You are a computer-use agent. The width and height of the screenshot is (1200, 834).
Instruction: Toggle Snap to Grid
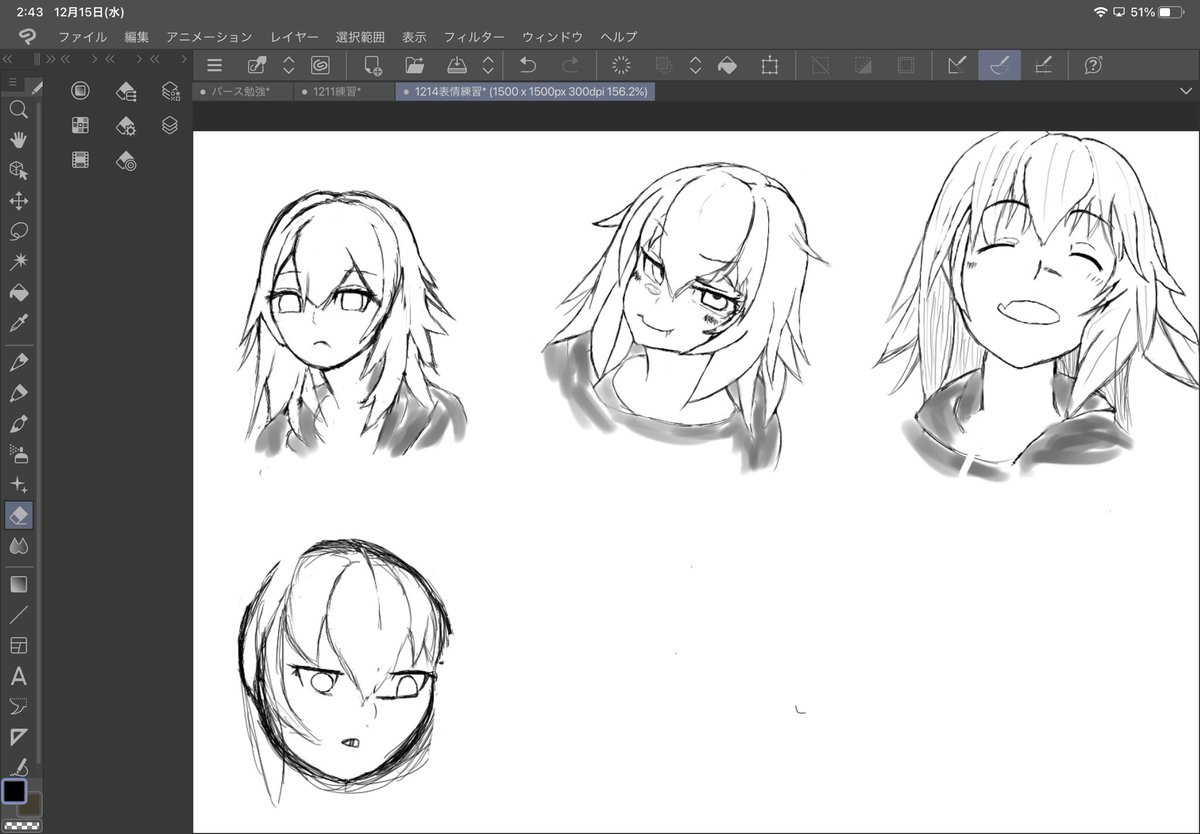click(1042, 66)
